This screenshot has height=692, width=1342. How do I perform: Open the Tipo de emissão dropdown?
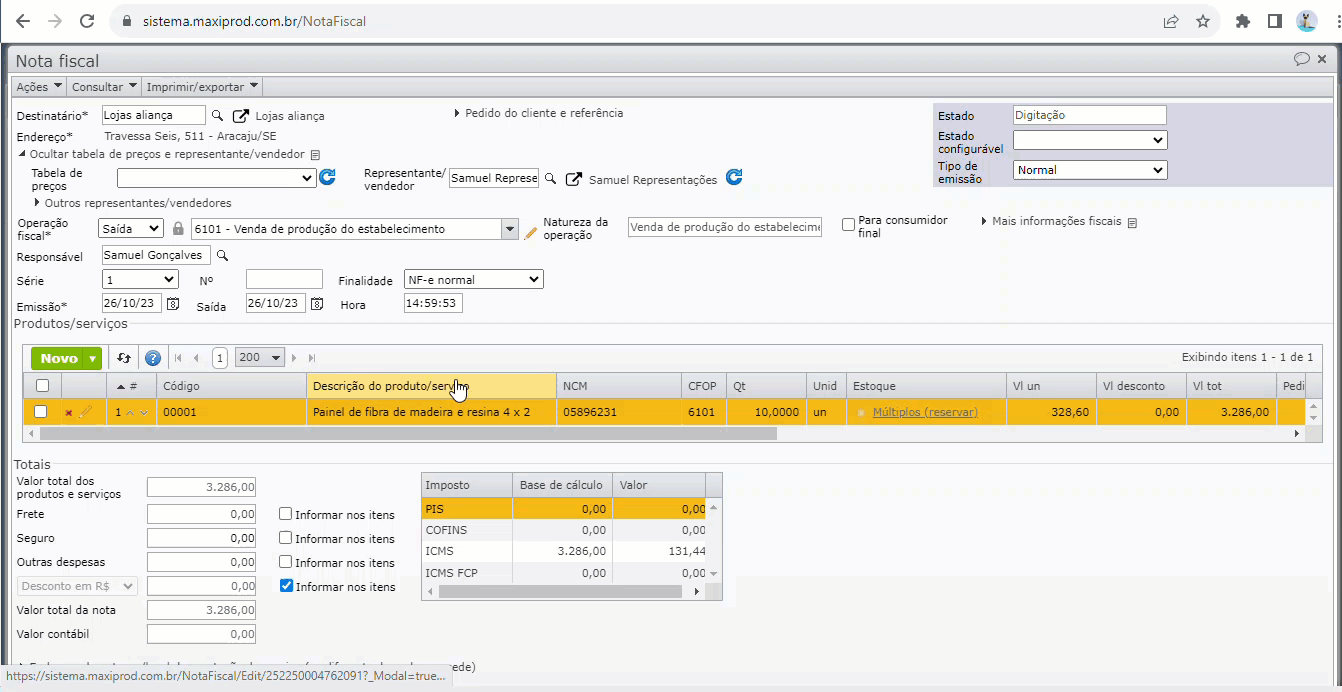[x=1089, y=170]
